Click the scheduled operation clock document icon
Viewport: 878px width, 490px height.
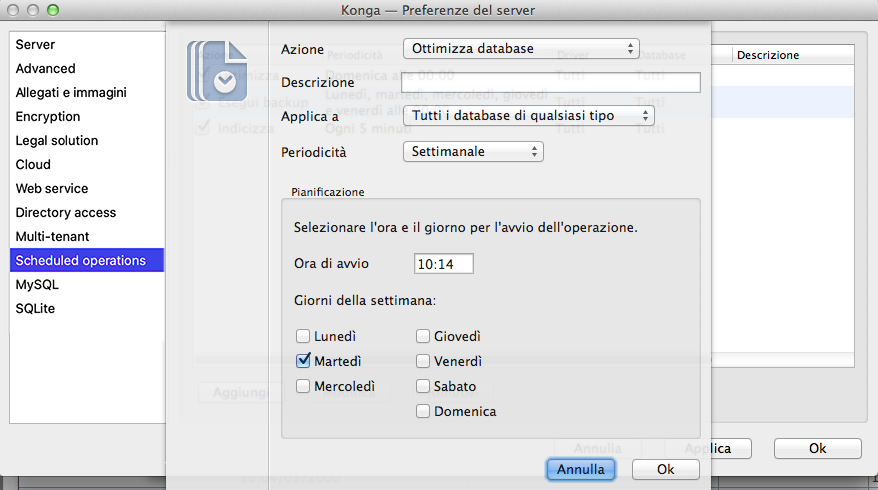(218, 70)
